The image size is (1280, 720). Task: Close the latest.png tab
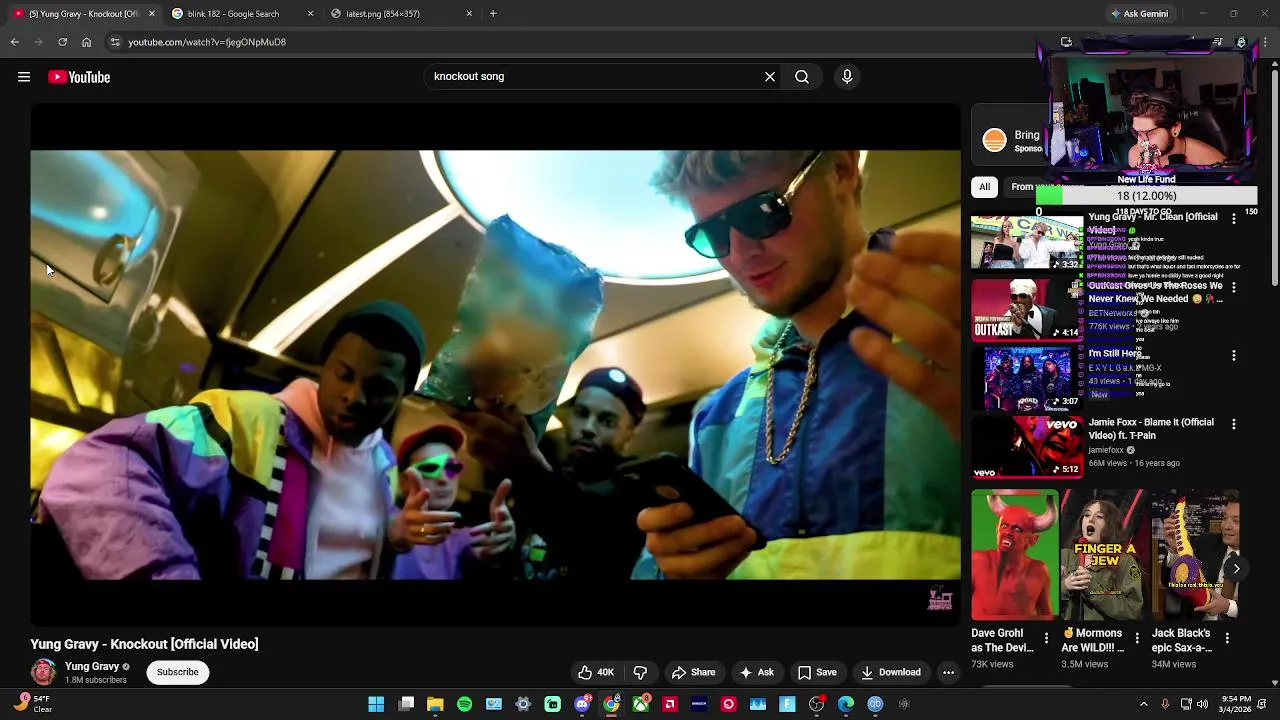coord(469,14)
